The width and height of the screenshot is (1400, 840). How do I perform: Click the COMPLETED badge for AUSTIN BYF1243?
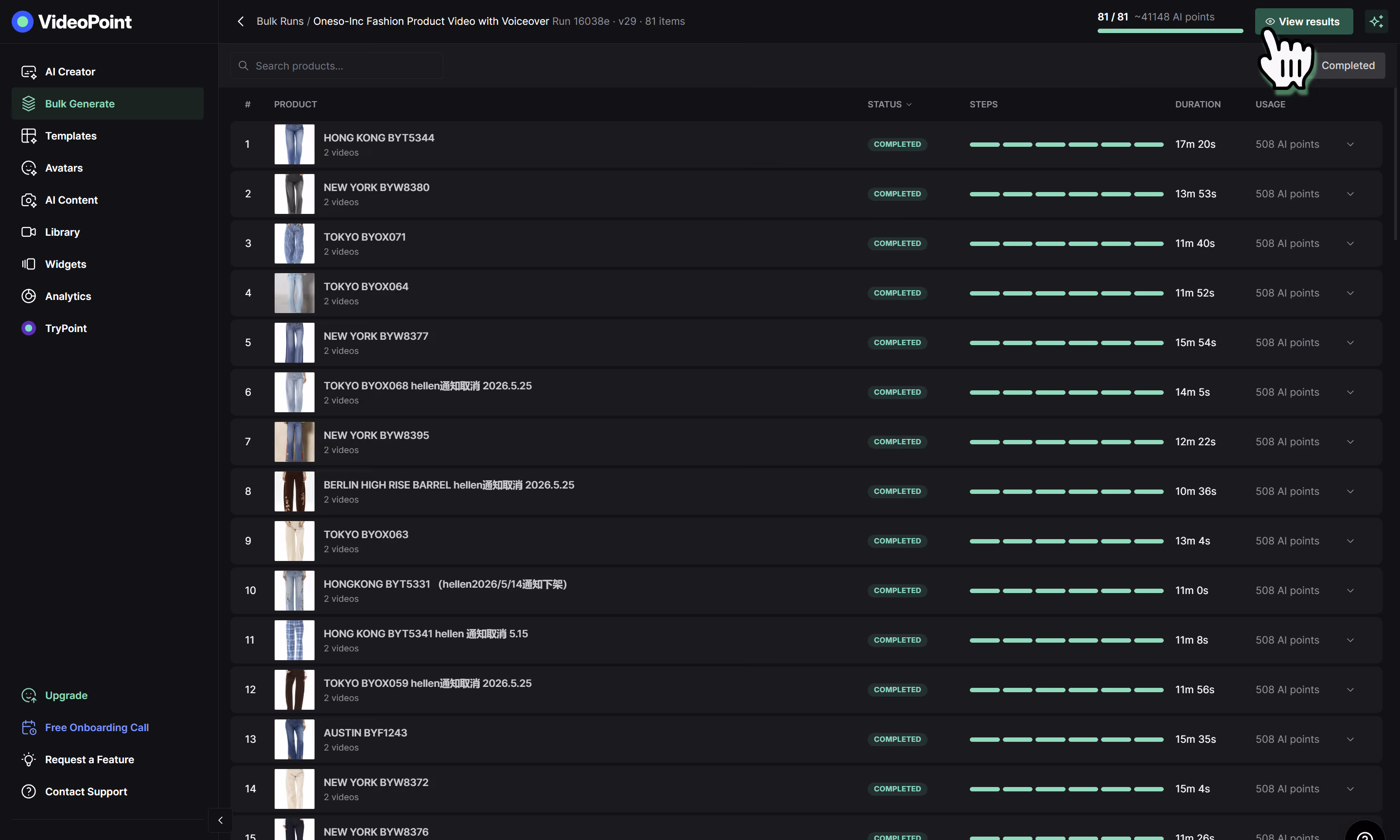pos(897,739)
